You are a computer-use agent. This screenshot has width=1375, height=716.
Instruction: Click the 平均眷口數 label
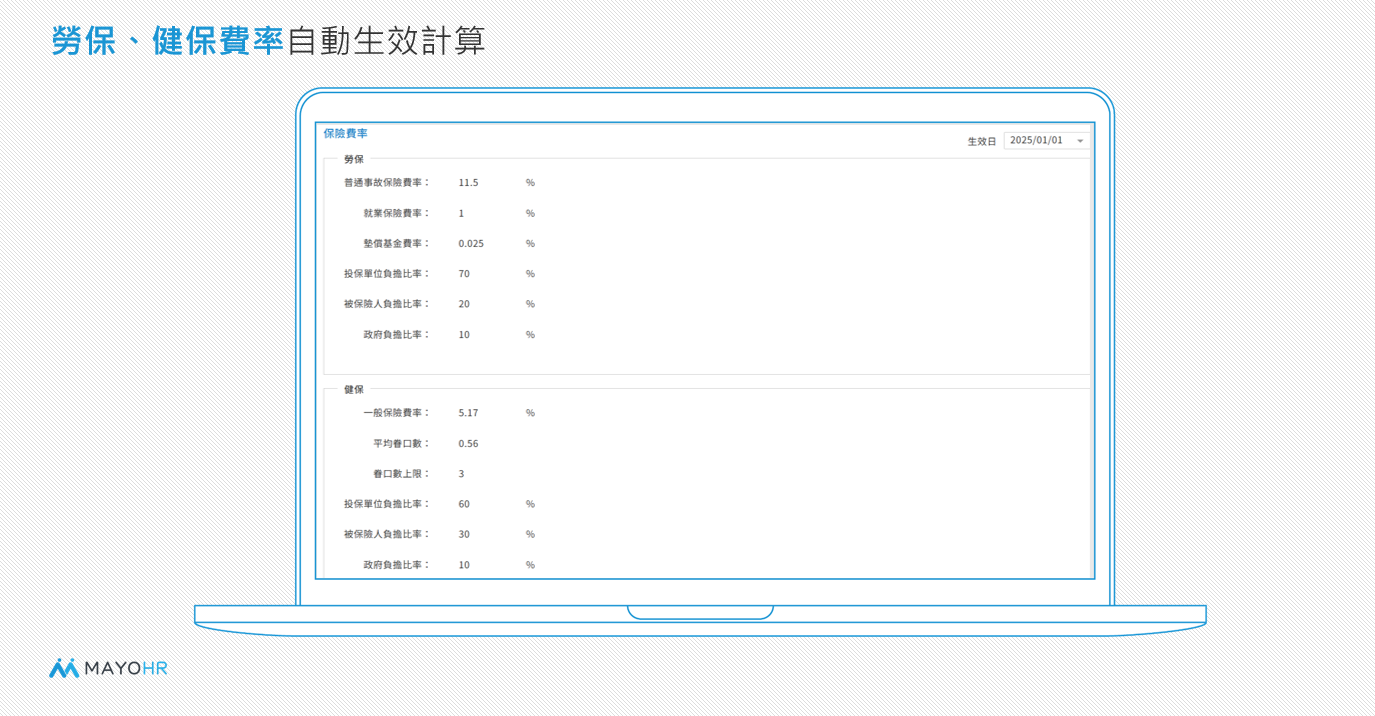pyautogui.click(x=401, y=444)
